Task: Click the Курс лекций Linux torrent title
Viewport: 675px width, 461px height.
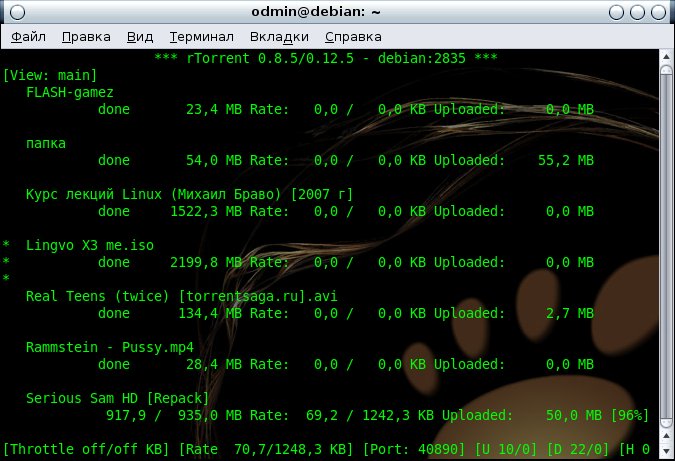Action: [189, 194]
